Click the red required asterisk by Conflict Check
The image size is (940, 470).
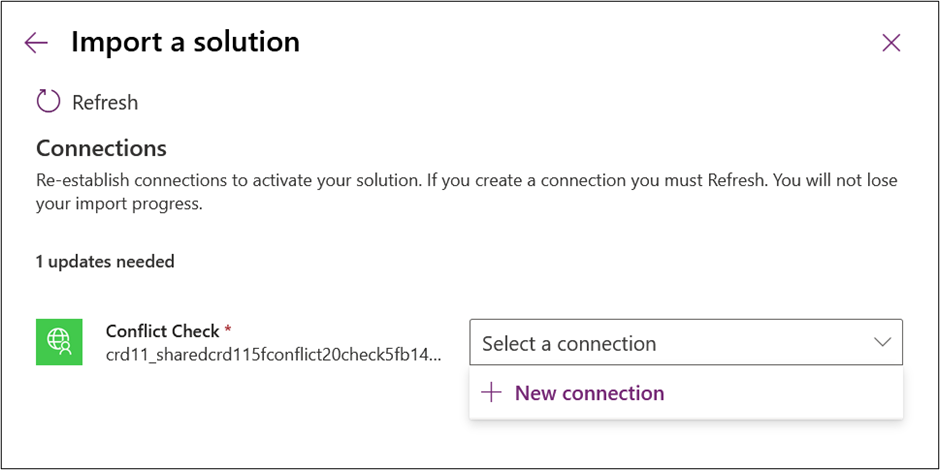coord(227,329)
